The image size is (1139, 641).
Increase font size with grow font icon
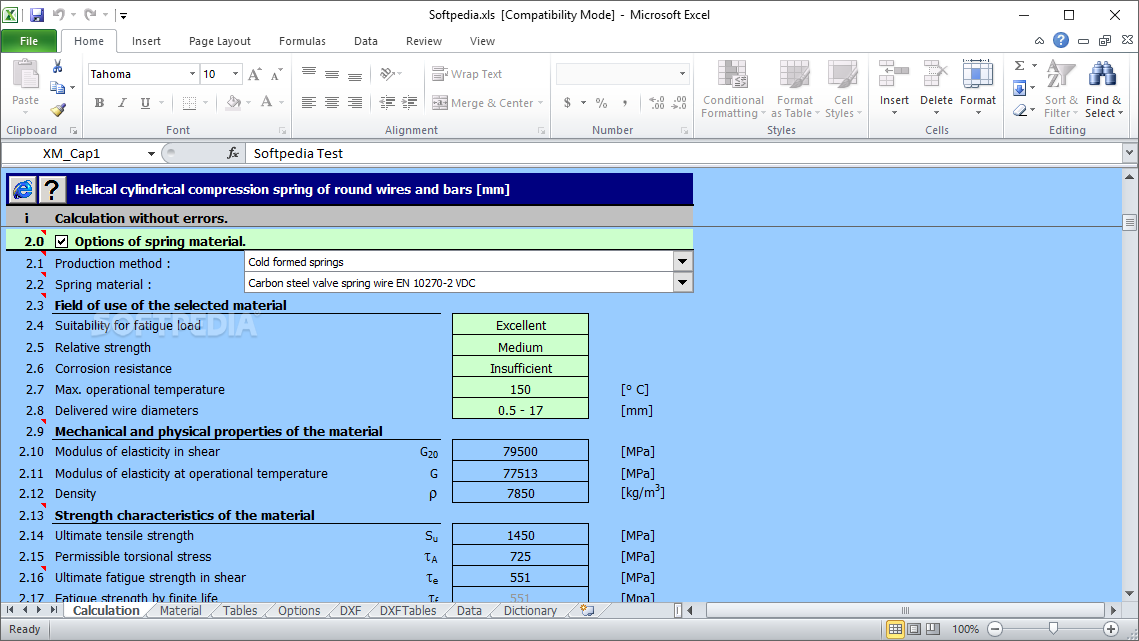point(254,74)
